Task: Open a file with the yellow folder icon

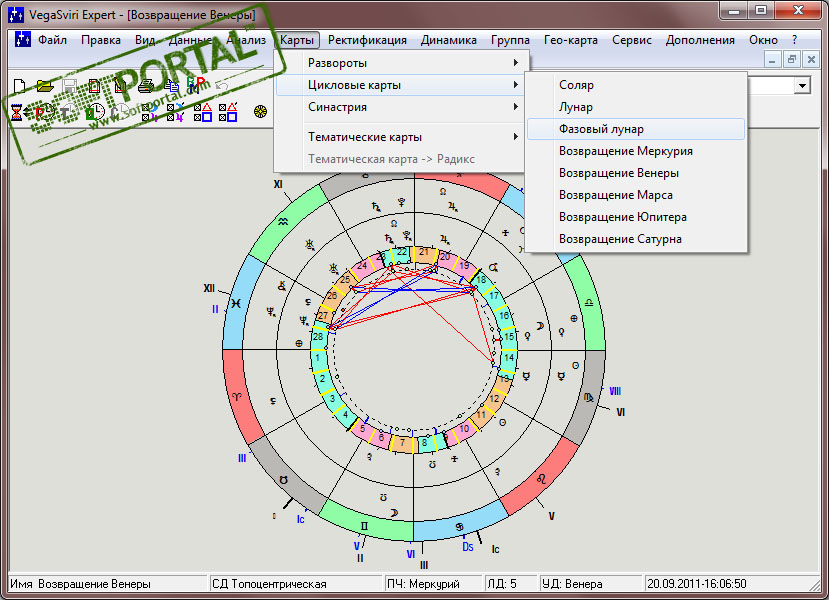Action: (45, 86)
